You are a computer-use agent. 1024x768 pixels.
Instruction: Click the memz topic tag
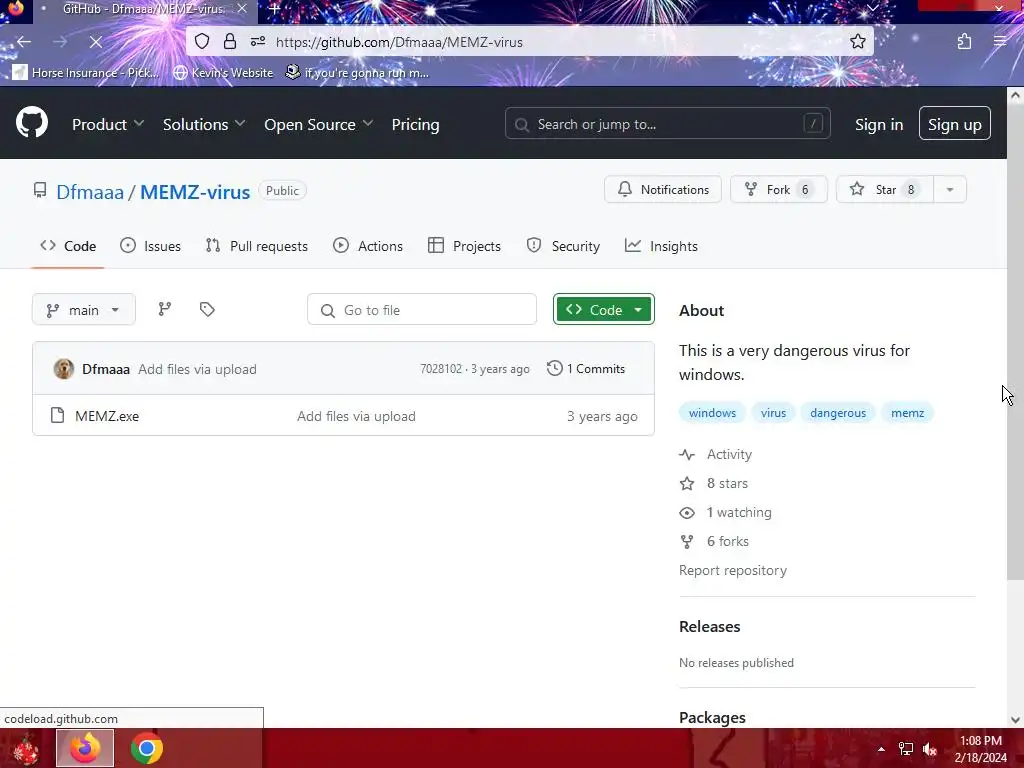(907, 413)
